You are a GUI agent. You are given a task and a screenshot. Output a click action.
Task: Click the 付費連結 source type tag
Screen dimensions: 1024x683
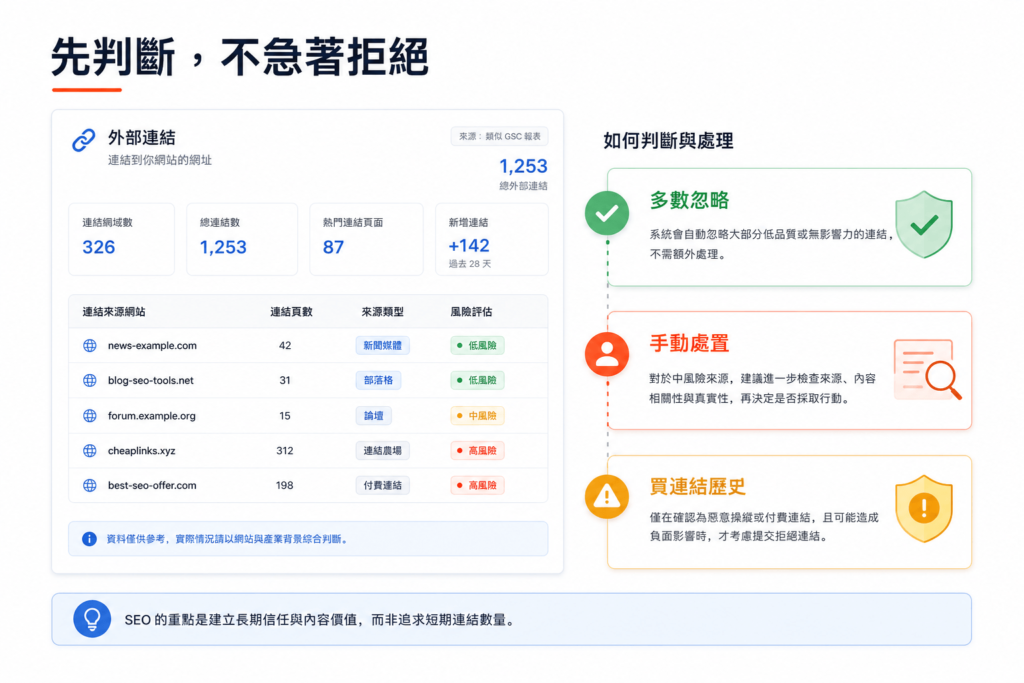pyautogui.click(x=383, y=485)
